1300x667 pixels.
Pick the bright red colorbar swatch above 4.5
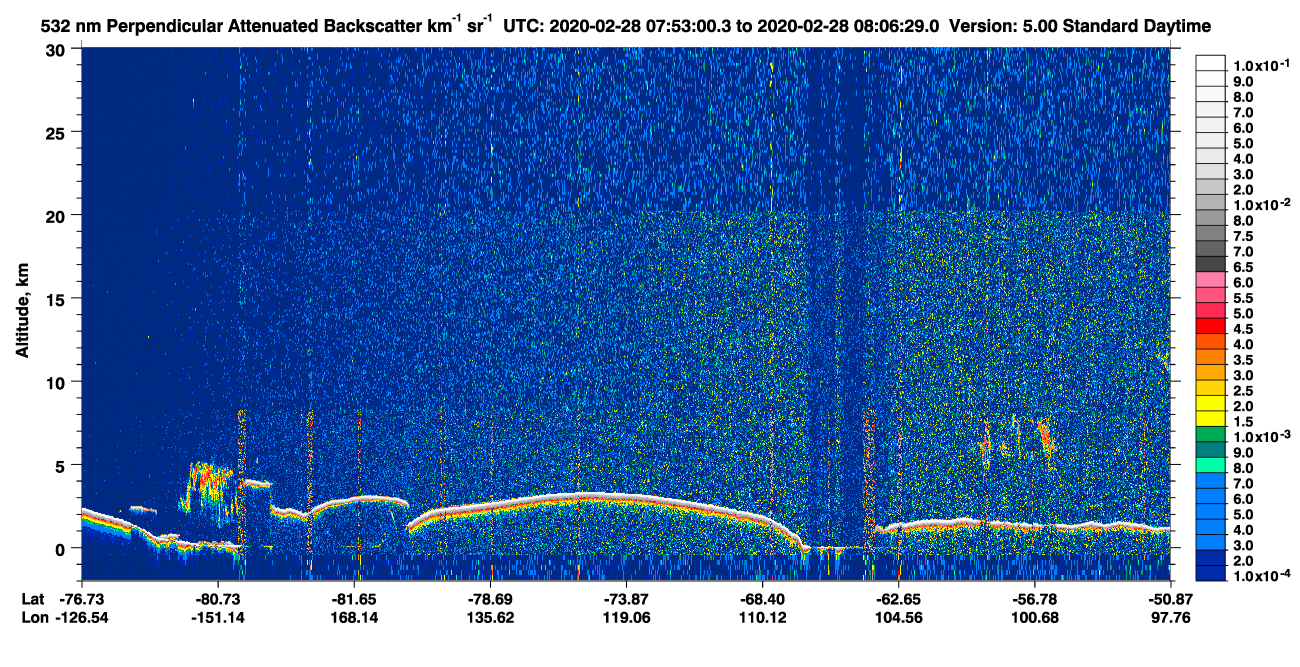point(1211,326)
